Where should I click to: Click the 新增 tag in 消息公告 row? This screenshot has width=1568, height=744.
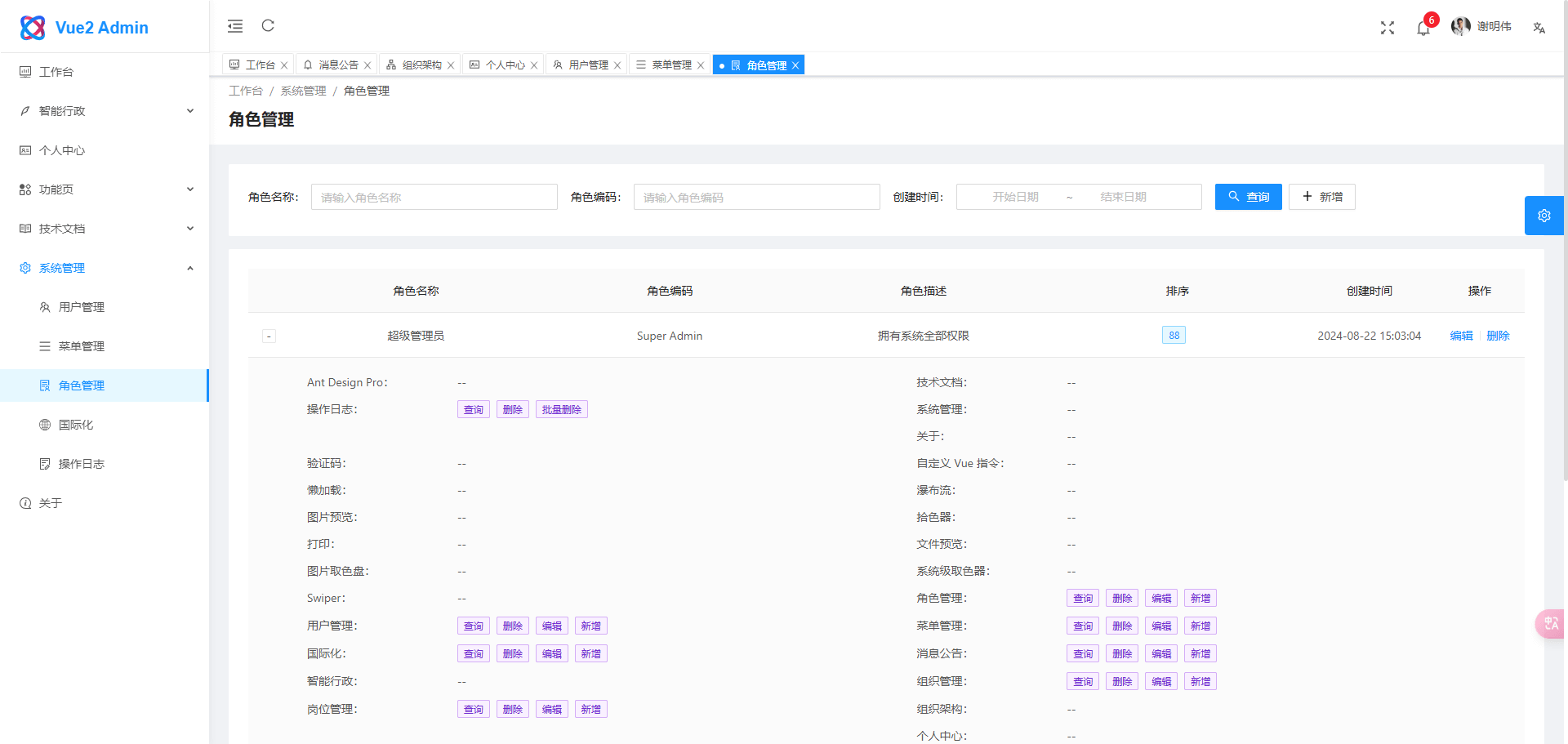[1200, 653]
